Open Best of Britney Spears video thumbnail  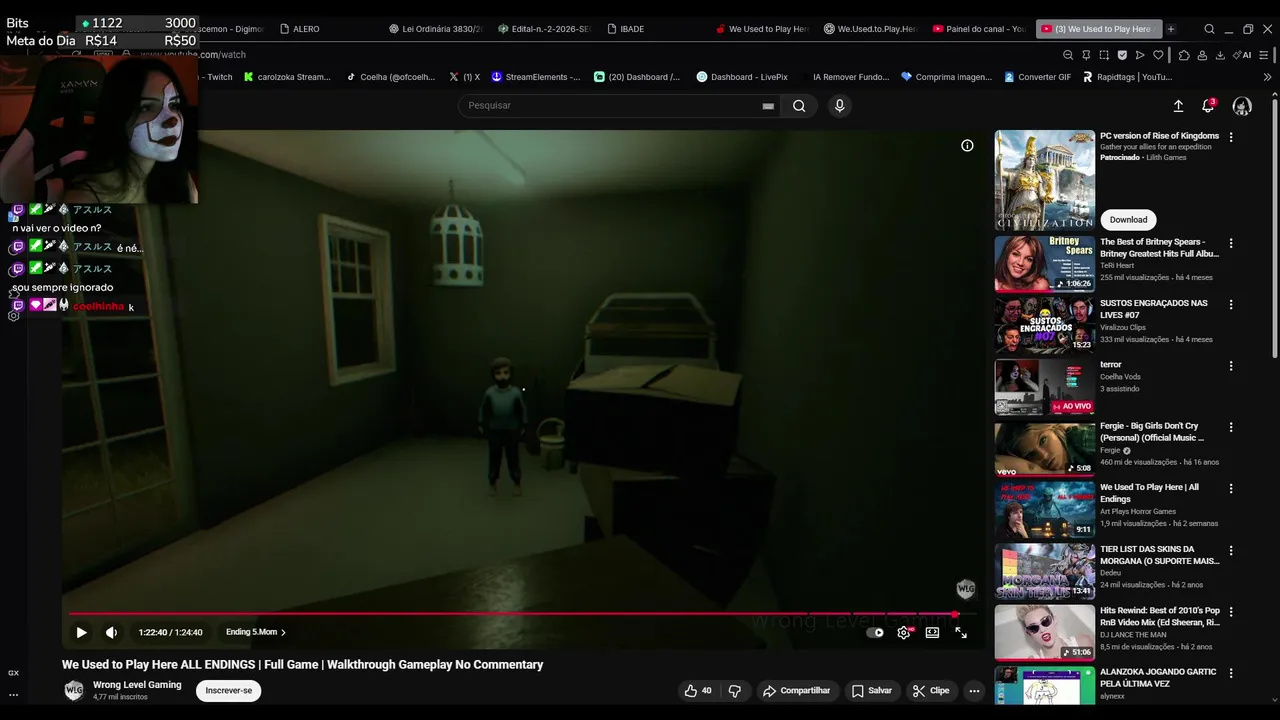tap(1045, 263)
